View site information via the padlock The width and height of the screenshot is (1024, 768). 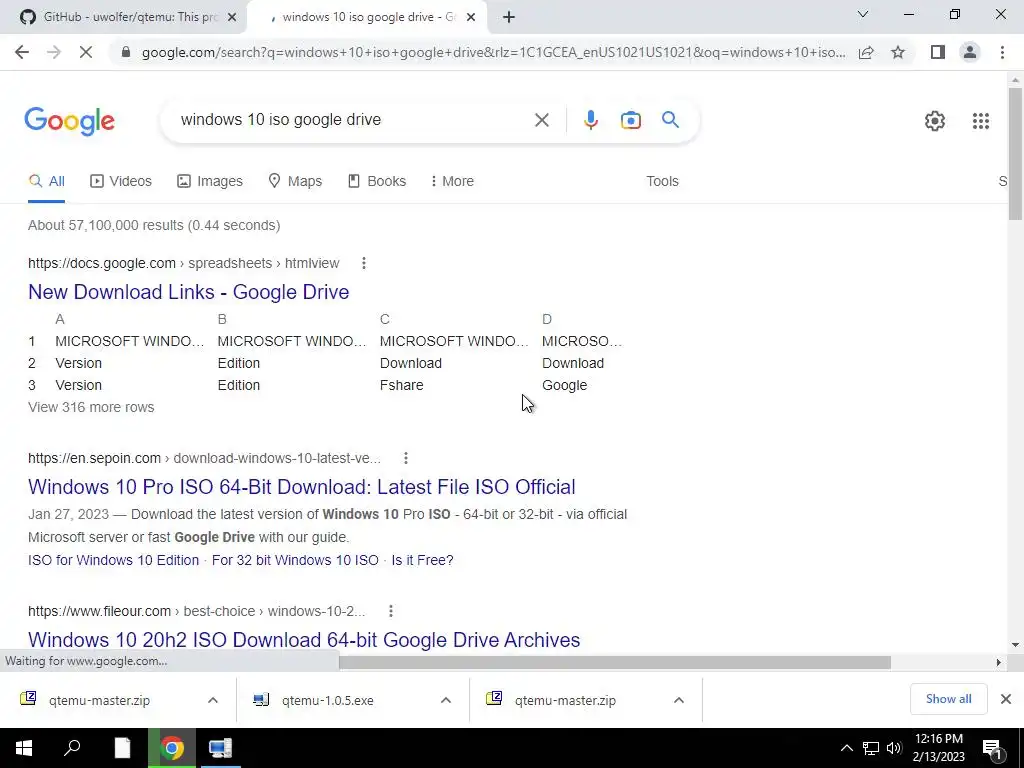125,52
